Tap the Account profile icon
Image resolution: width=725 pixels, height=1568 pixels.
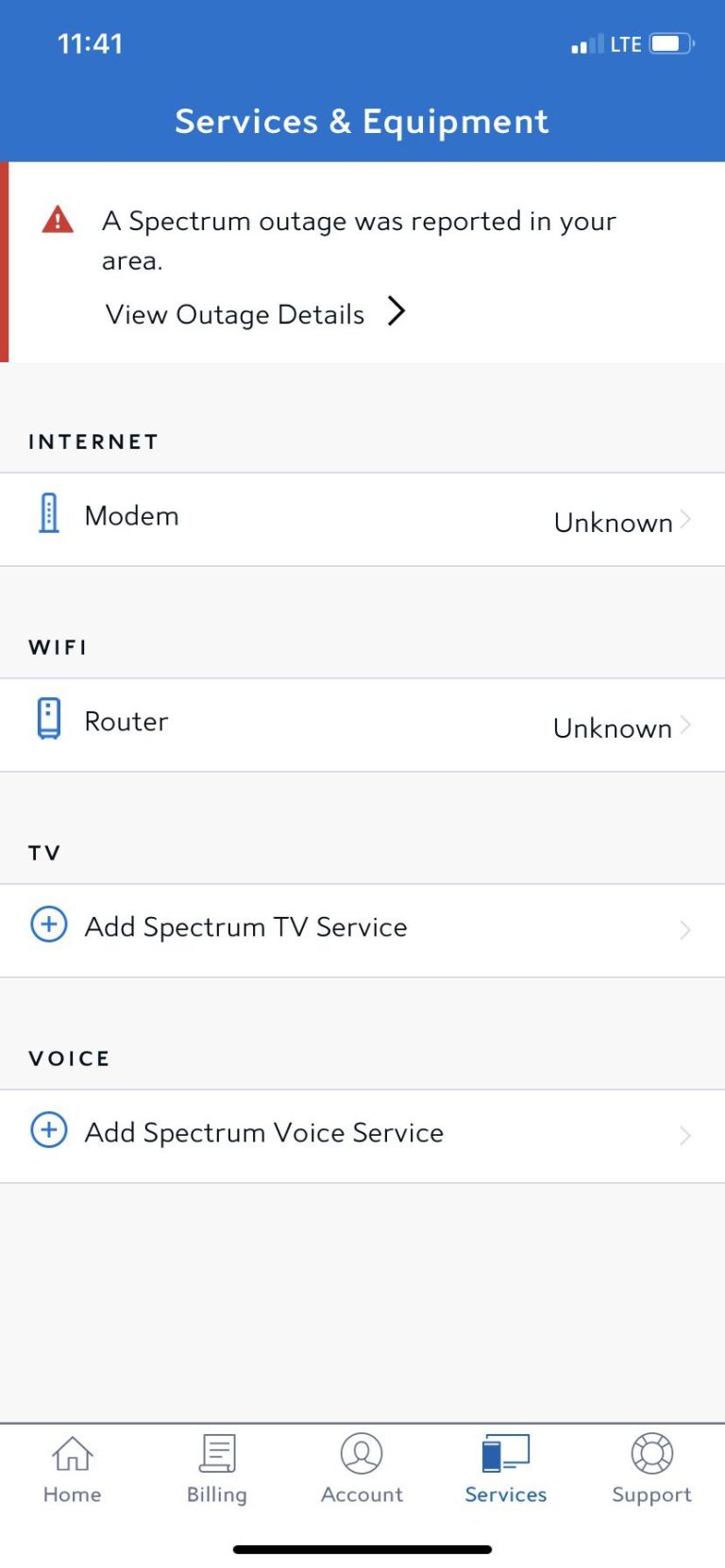click(362, 1455)
